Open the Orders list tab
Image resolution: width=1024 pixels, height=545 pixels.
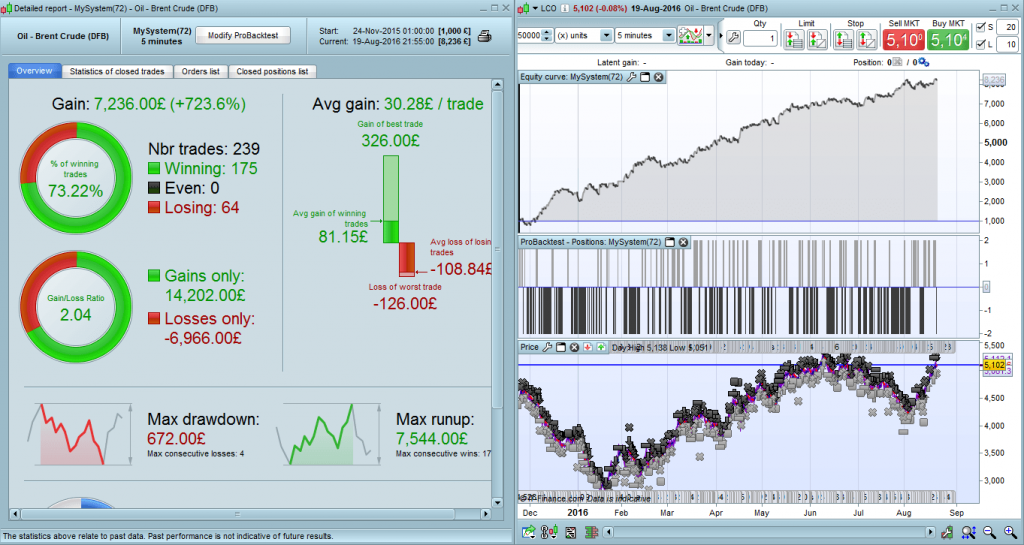200,71
